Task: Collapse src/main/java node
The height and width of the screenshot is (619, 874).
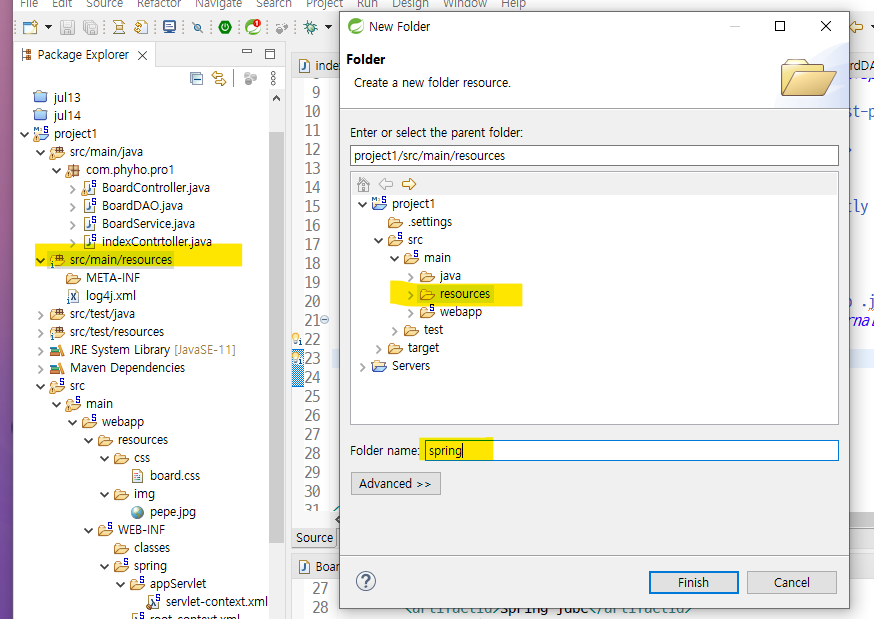Action: pos(40,152)
